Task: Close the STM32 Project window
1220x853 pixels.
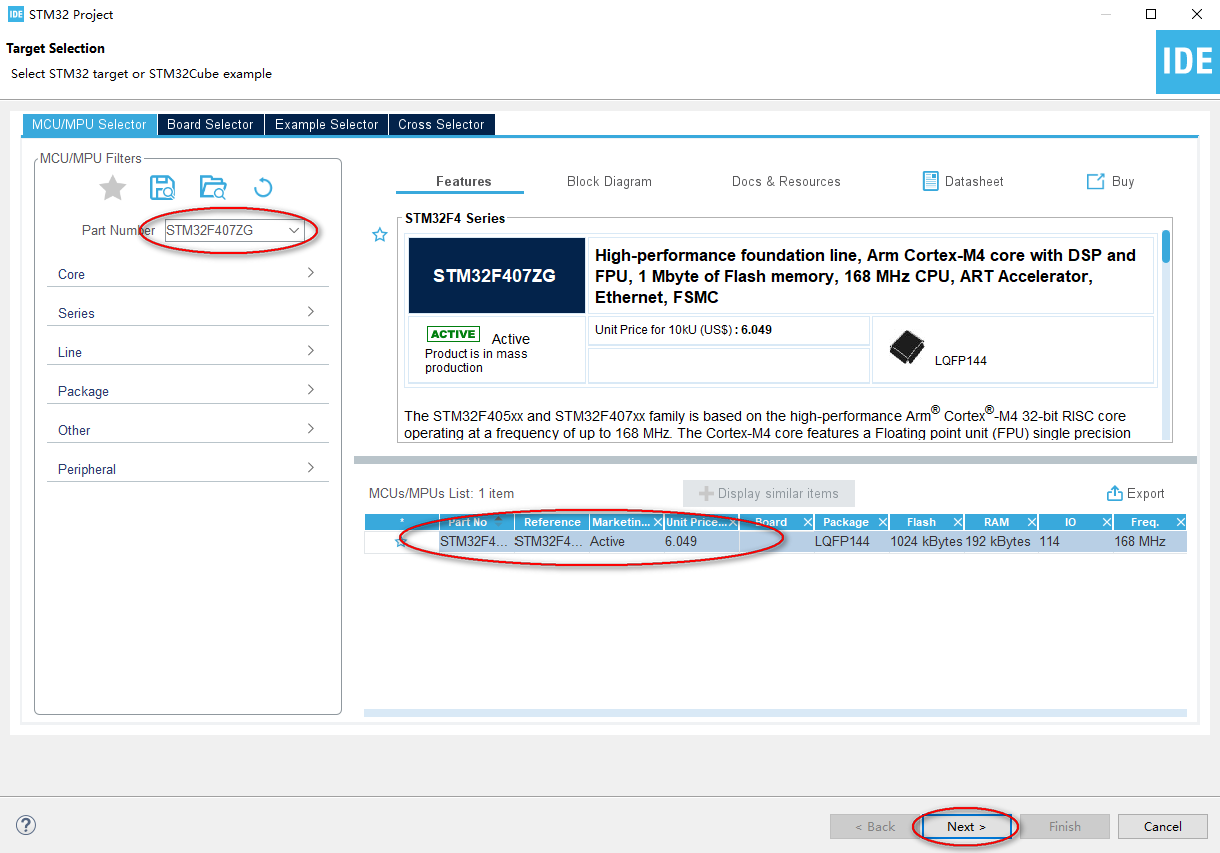Action: pos(1197,14)
